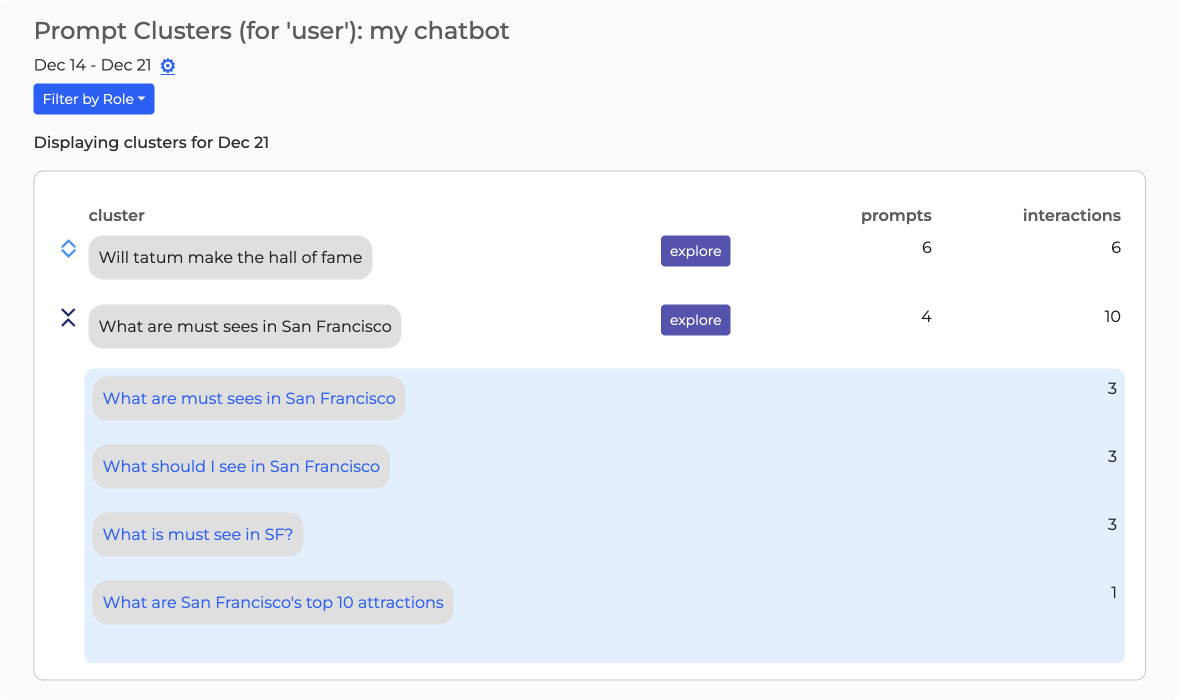This screenshot has height=700, width=1180.
Task: Expand the 'Will tatum make the hall of fame' cluster
Action: [x=68, y=248]
